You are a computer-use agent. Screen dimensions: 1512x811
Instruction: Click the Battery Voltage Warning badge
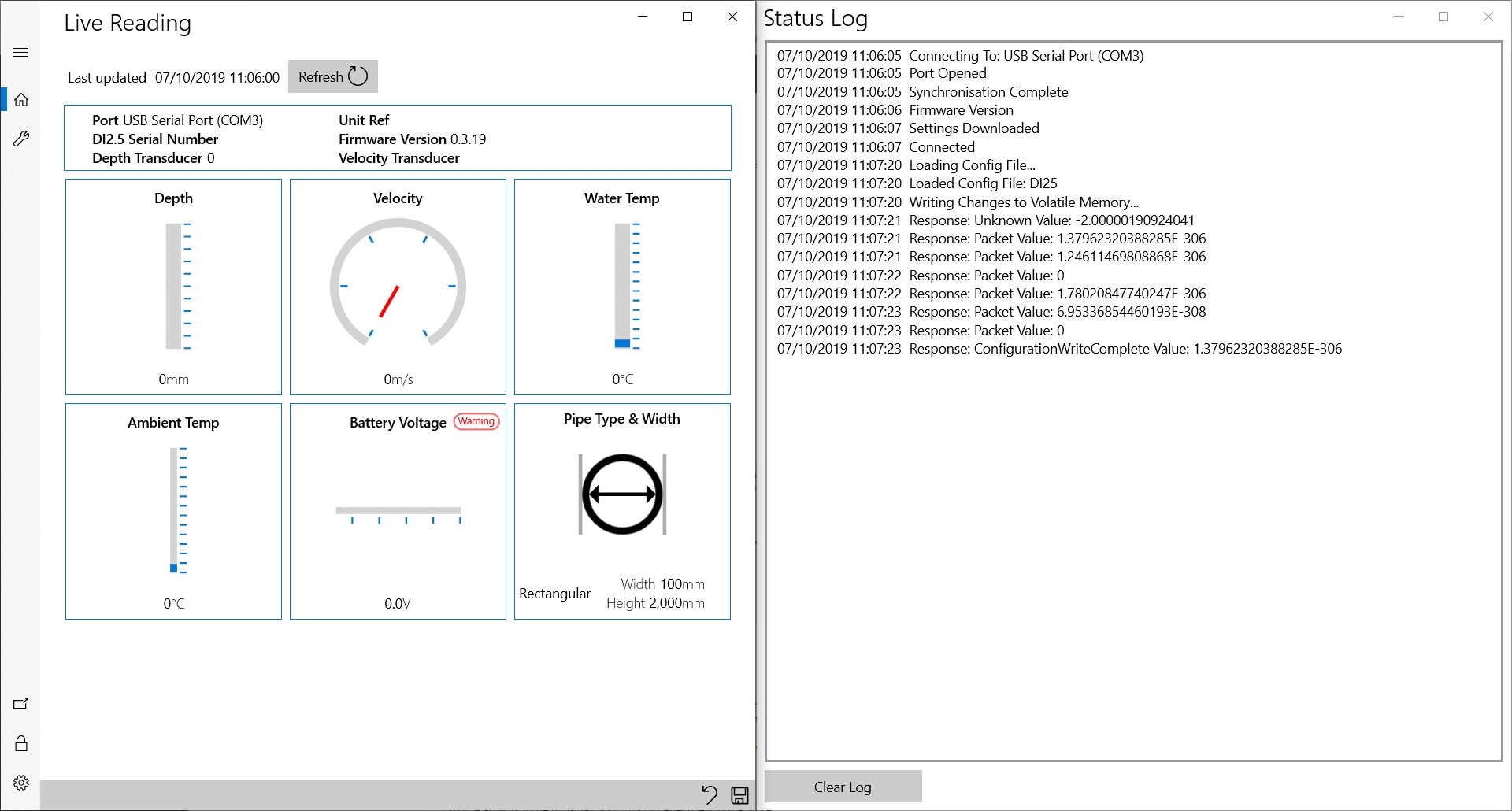(476, 421)
